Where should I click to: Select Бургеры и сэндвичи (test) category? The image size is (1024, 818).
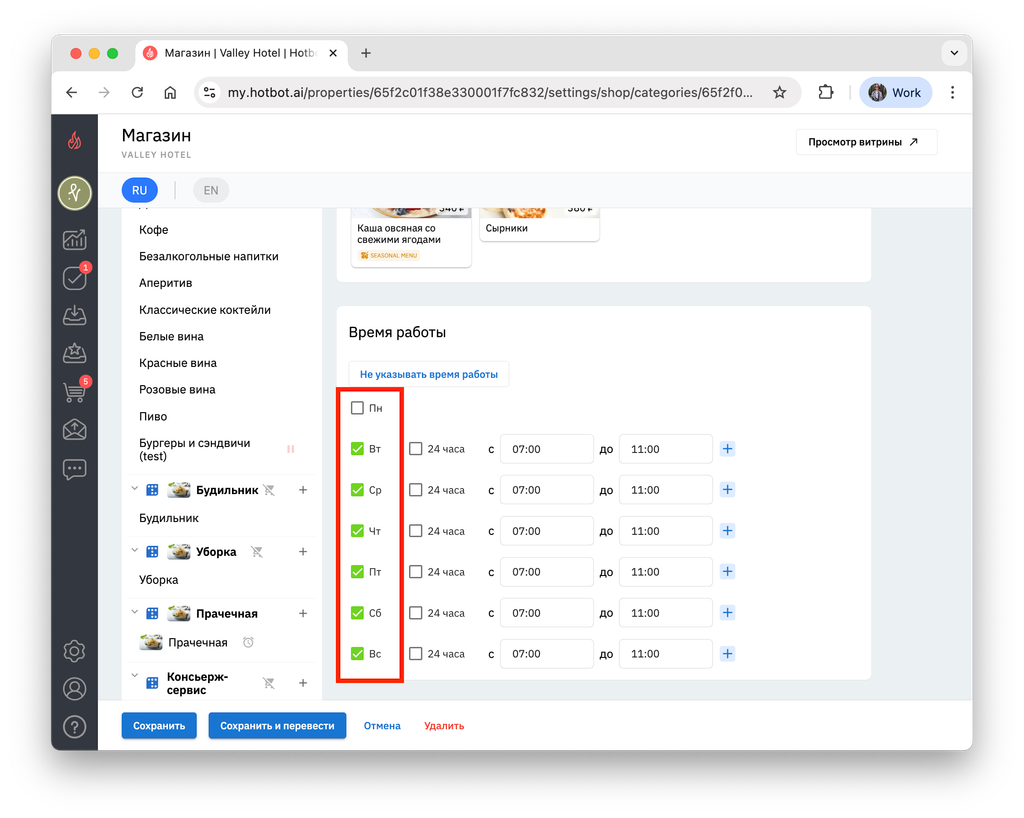pyautogui.click(x=195, y=449)
